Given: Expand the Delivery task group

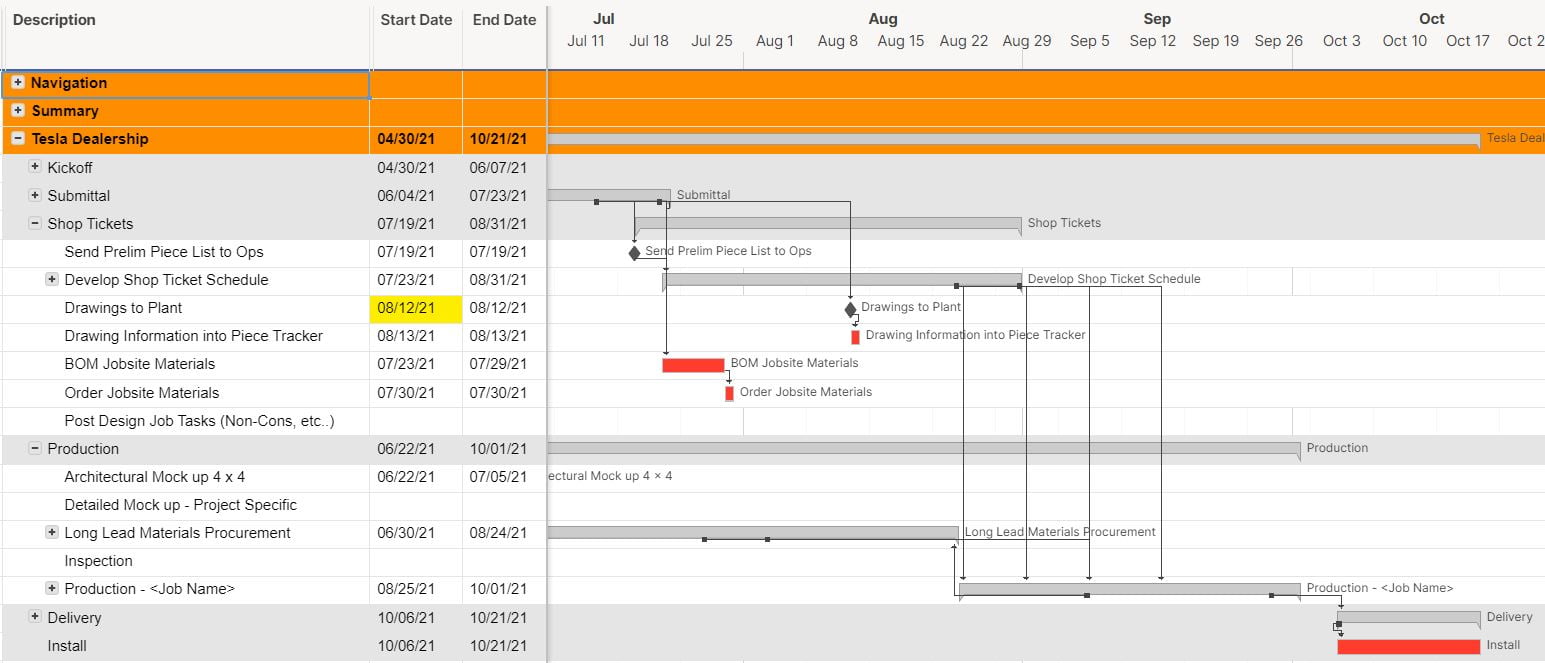Looking at the screenshot, I should click(33, 617).
